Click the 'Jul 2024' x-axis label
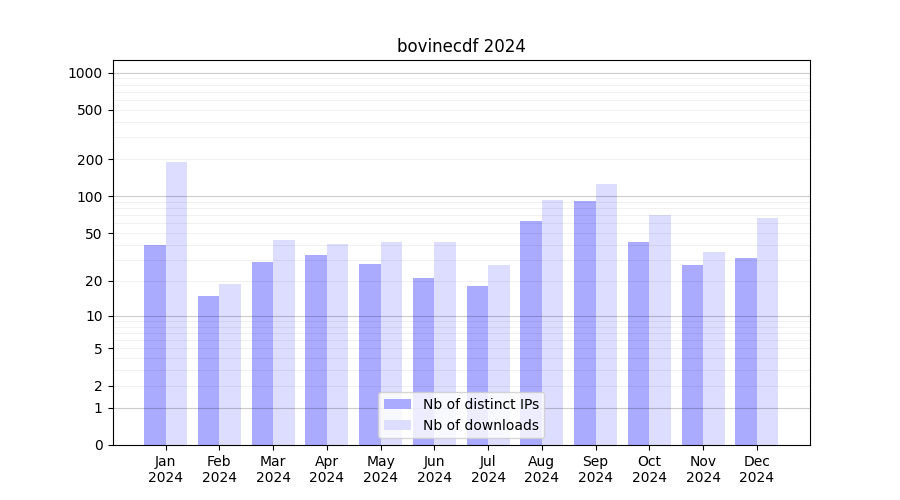 (x=488, y=469)
